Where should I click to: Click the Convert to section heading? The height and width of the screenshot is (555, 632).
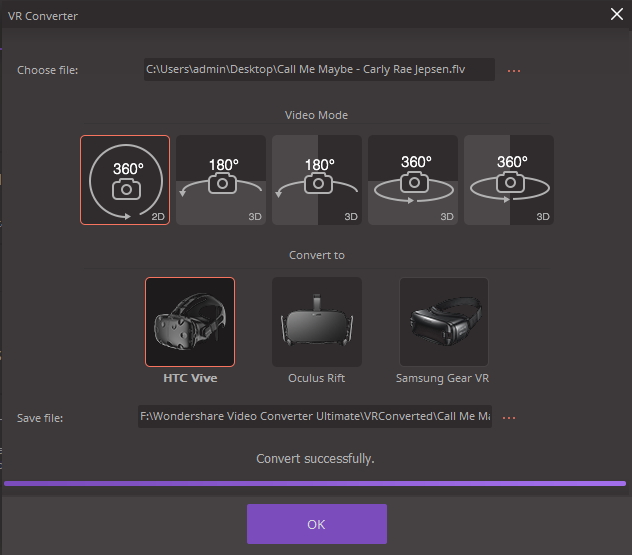pyautogui.click(x=317, y=255)
